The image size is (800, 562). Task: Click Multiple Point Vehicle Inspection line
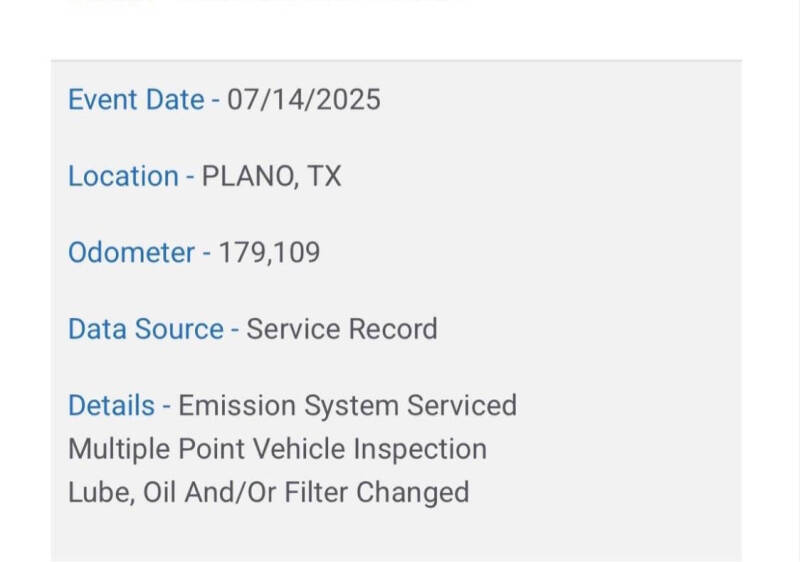[277, 449]
